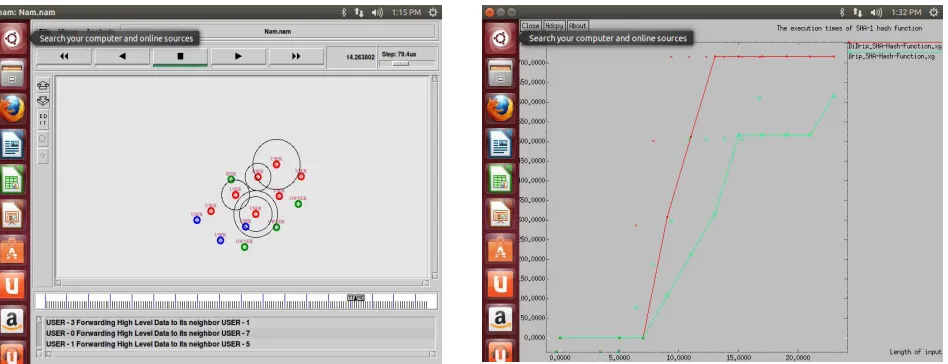Viewport: 948px width, 364px height.
Task: Select the zoom out icon in Nam sidebar
Action: coord(43,101)
